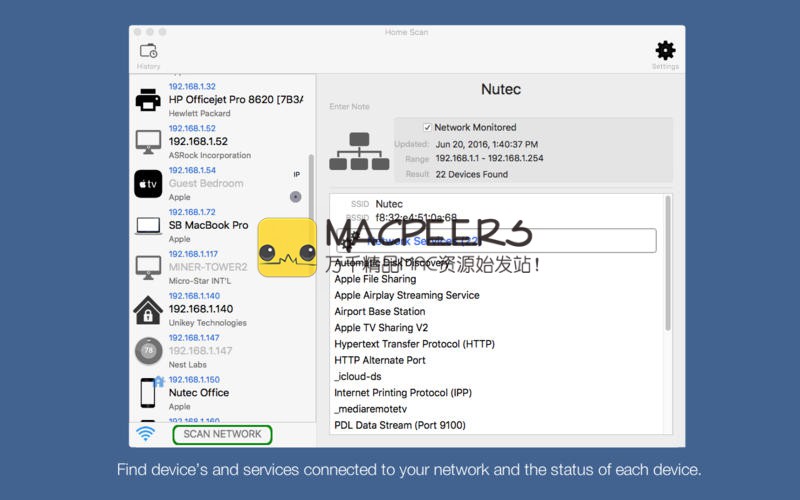The width and height of the screenshot is (800, 500).
Task: Open IP link 192.168.1.72
Action: pyautogui.click(x=192, y=212)
